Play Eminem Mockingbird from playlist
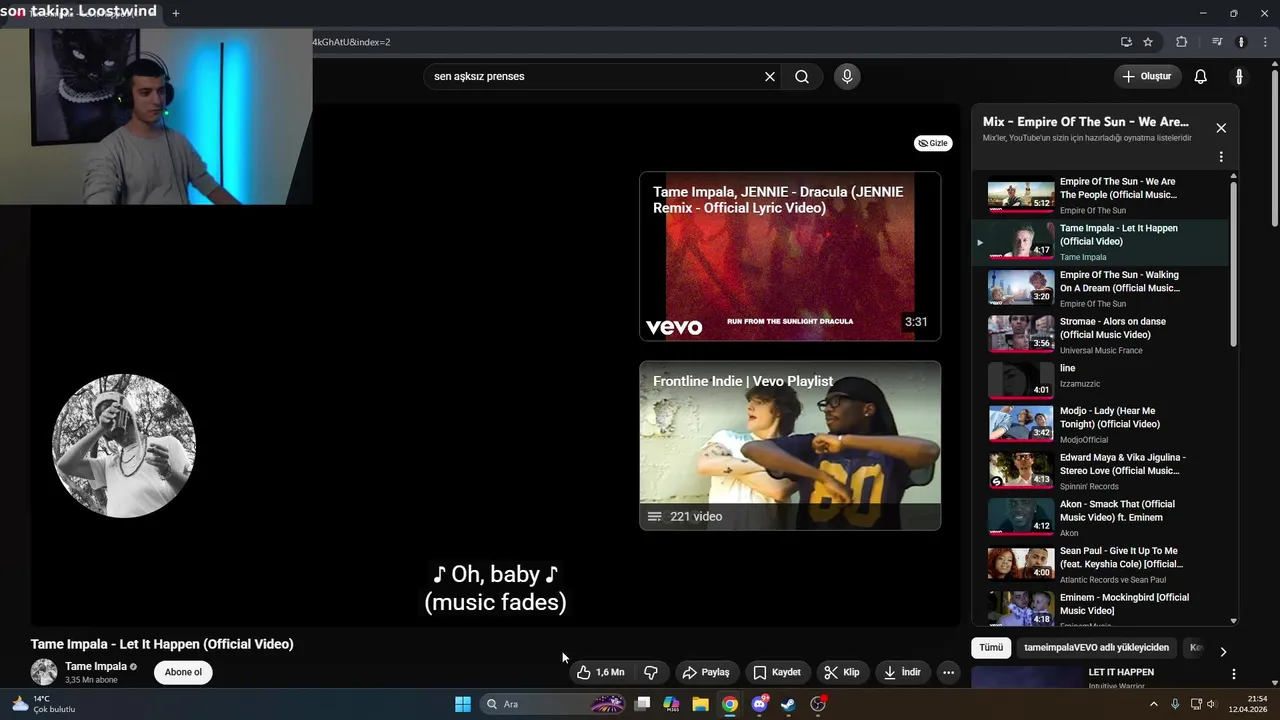1280x720 pixels. point(1100,608)
